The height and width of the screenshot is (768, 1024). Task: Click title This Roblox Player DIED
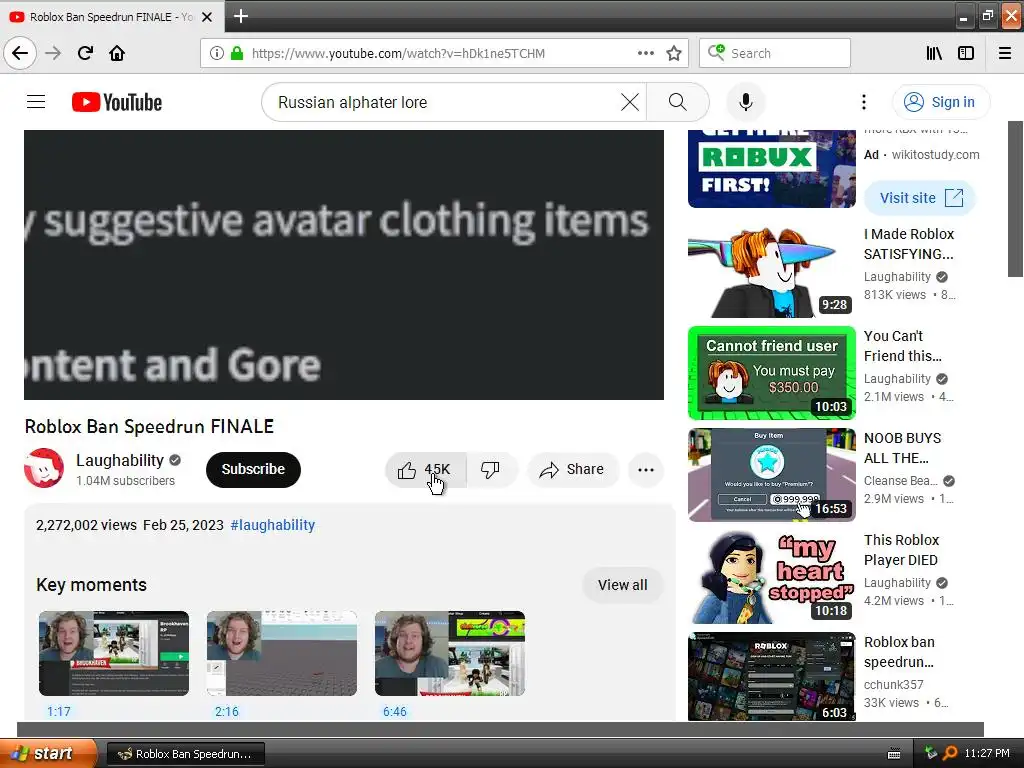(901, 550)
